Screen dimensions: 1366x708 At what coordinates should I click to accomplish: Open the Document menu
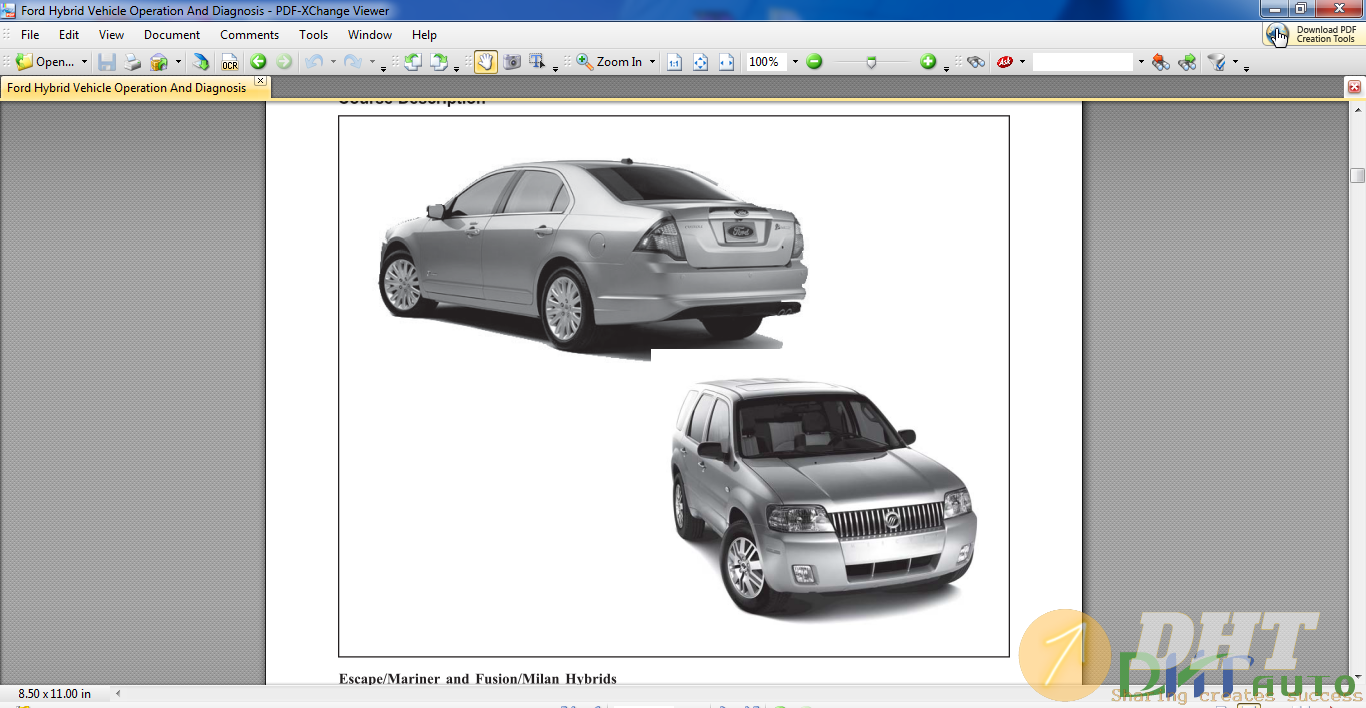coord(172,35)
